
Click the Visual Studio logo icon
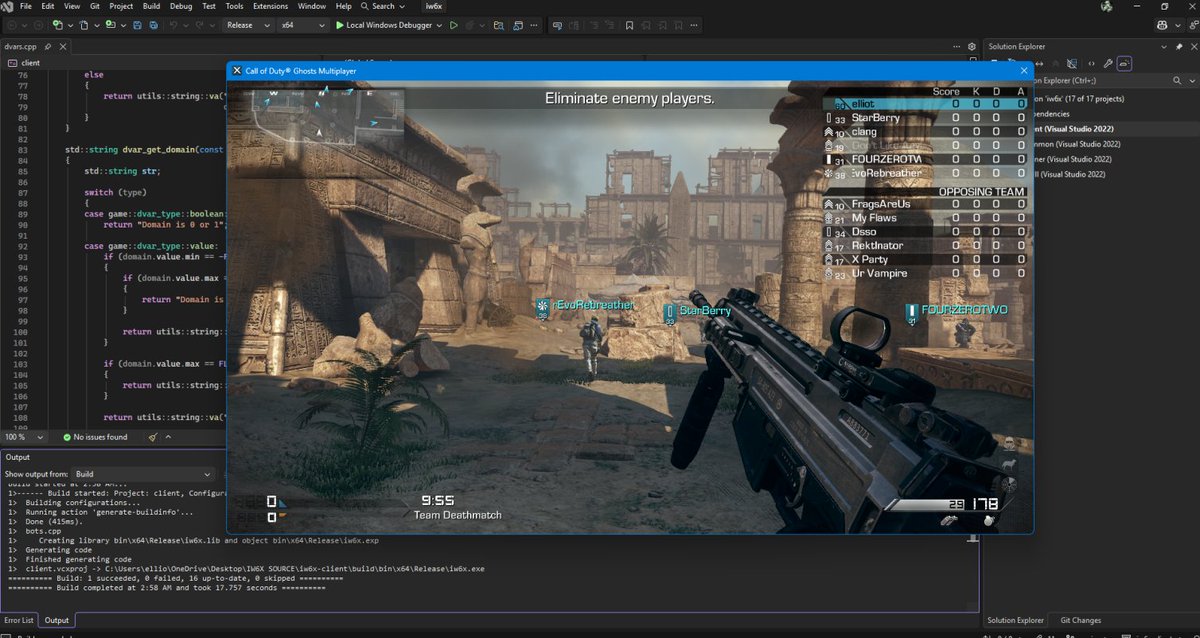click(x=6, y=6)
